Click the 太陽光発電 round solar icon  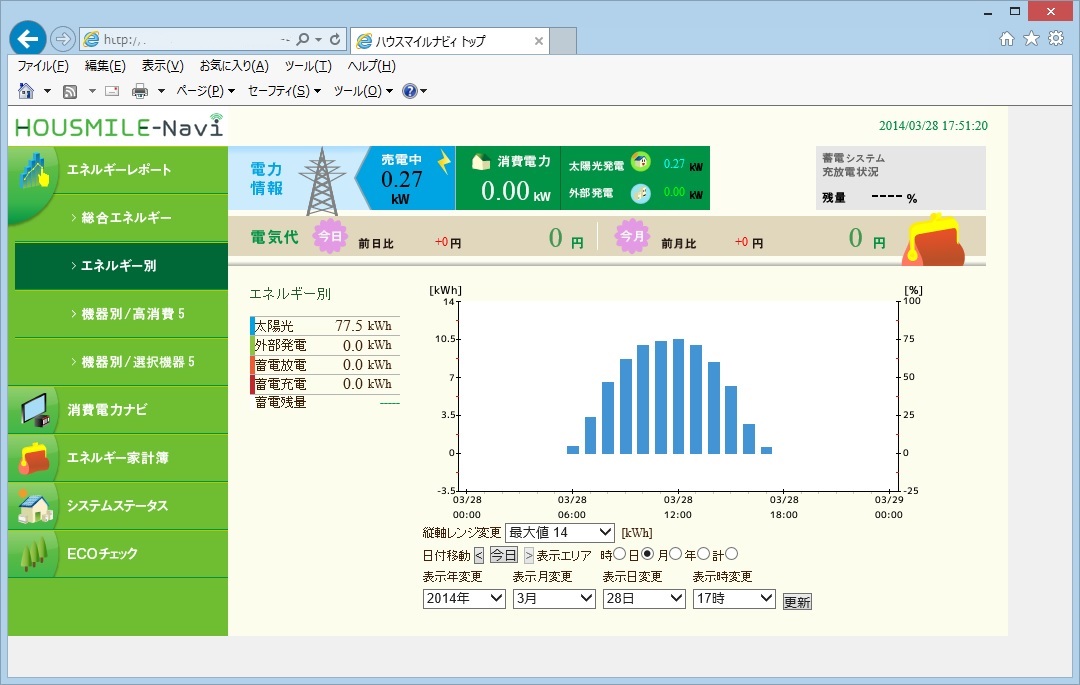point(641,162)
